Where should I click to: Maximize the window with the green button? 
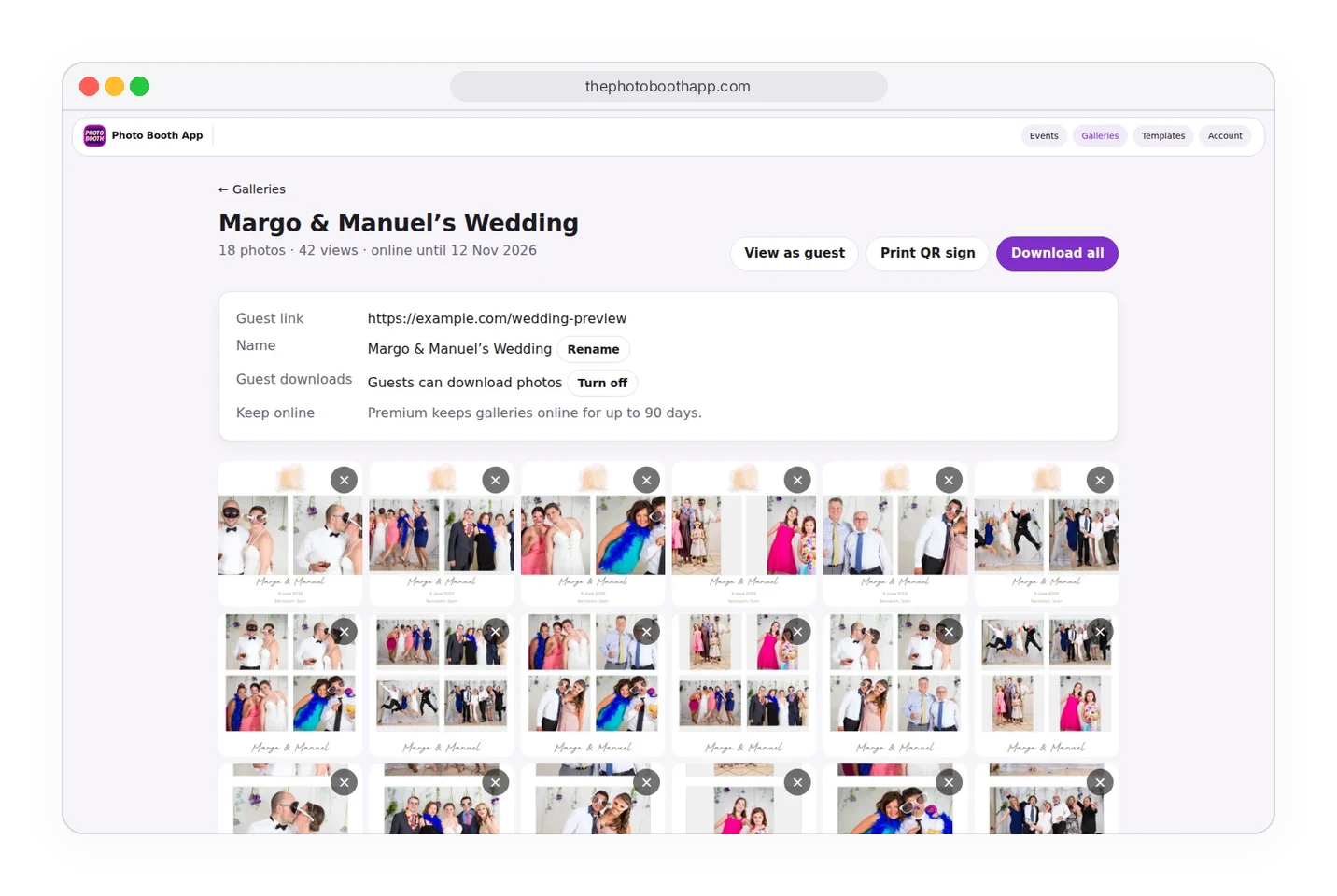coord(140,87)
